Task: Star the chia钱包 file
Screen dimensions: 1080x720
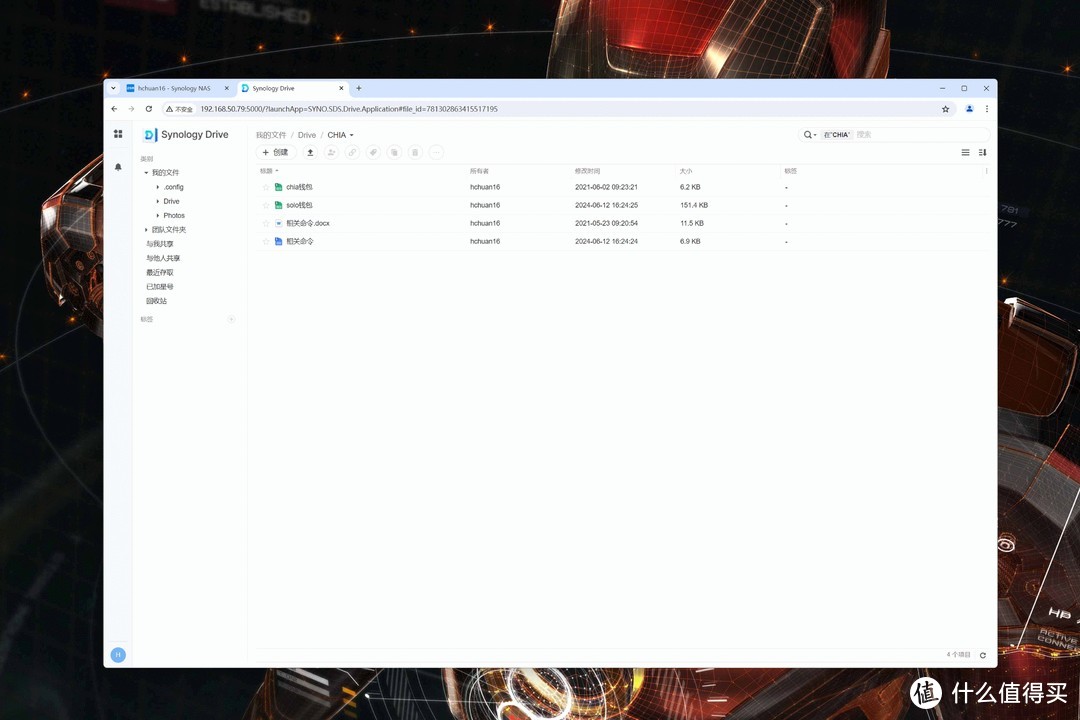Action: (266, 187)
